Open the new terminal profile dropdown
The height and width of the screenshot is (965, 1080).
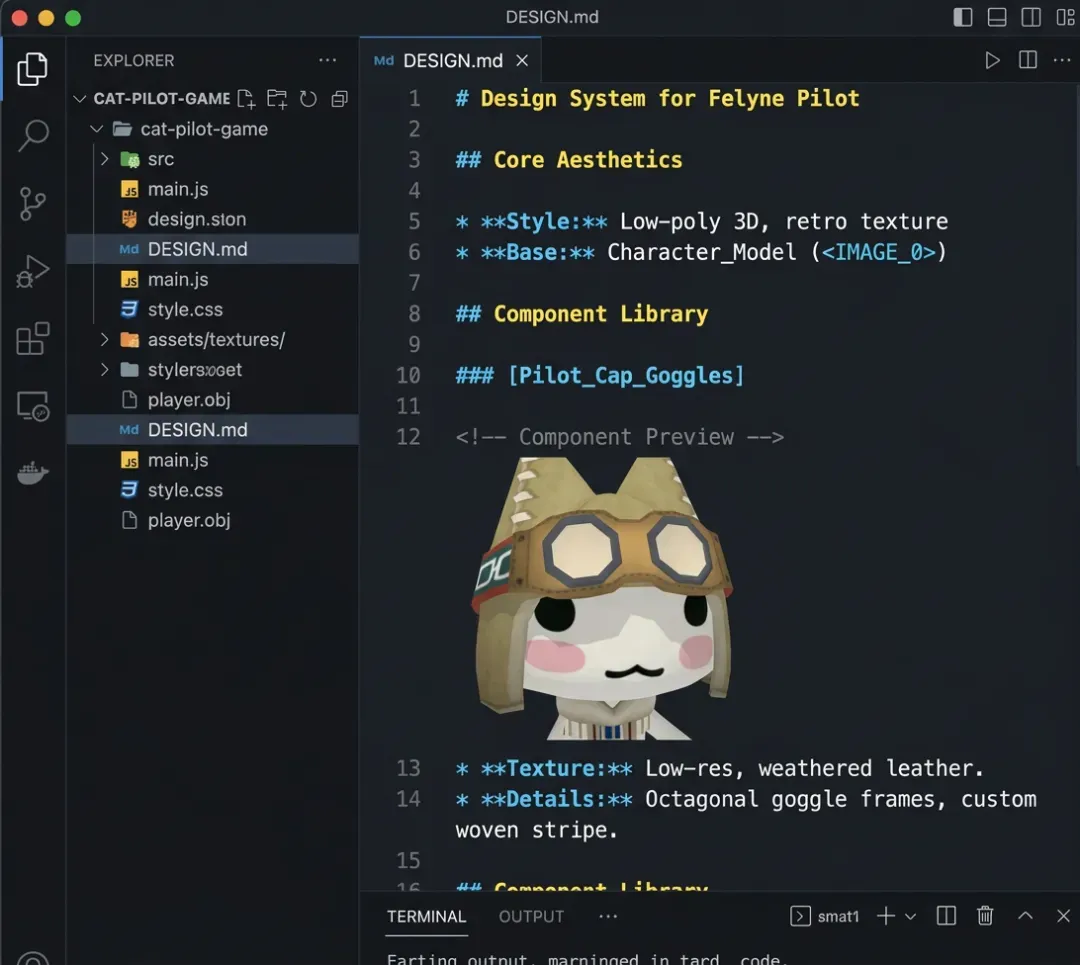(911, 917)
